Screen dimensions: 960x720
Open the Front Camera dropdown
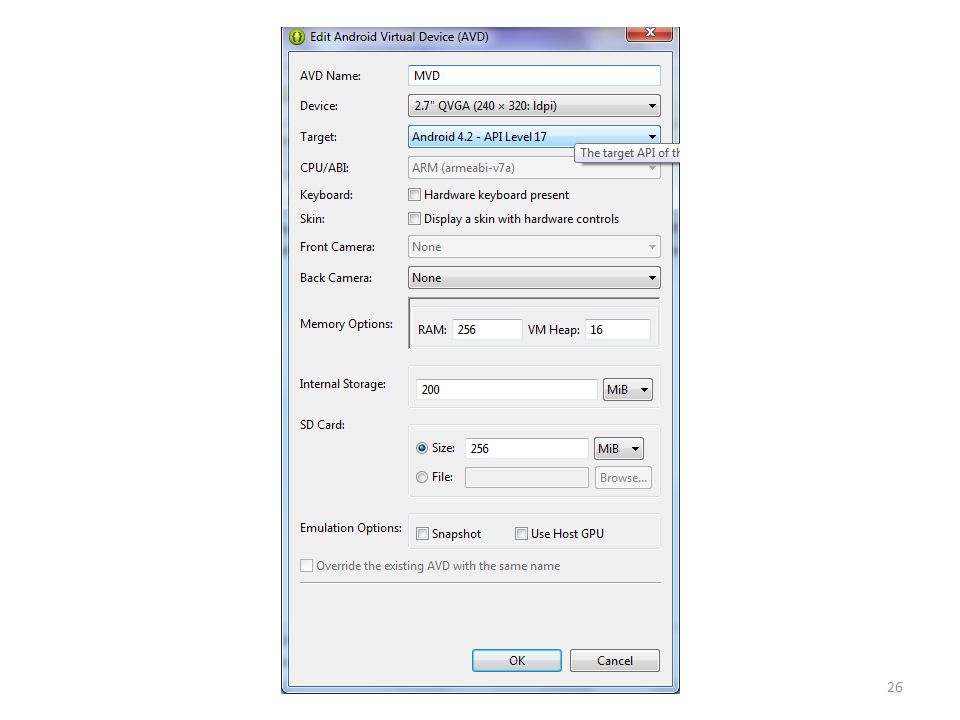[x=534, y=247]
